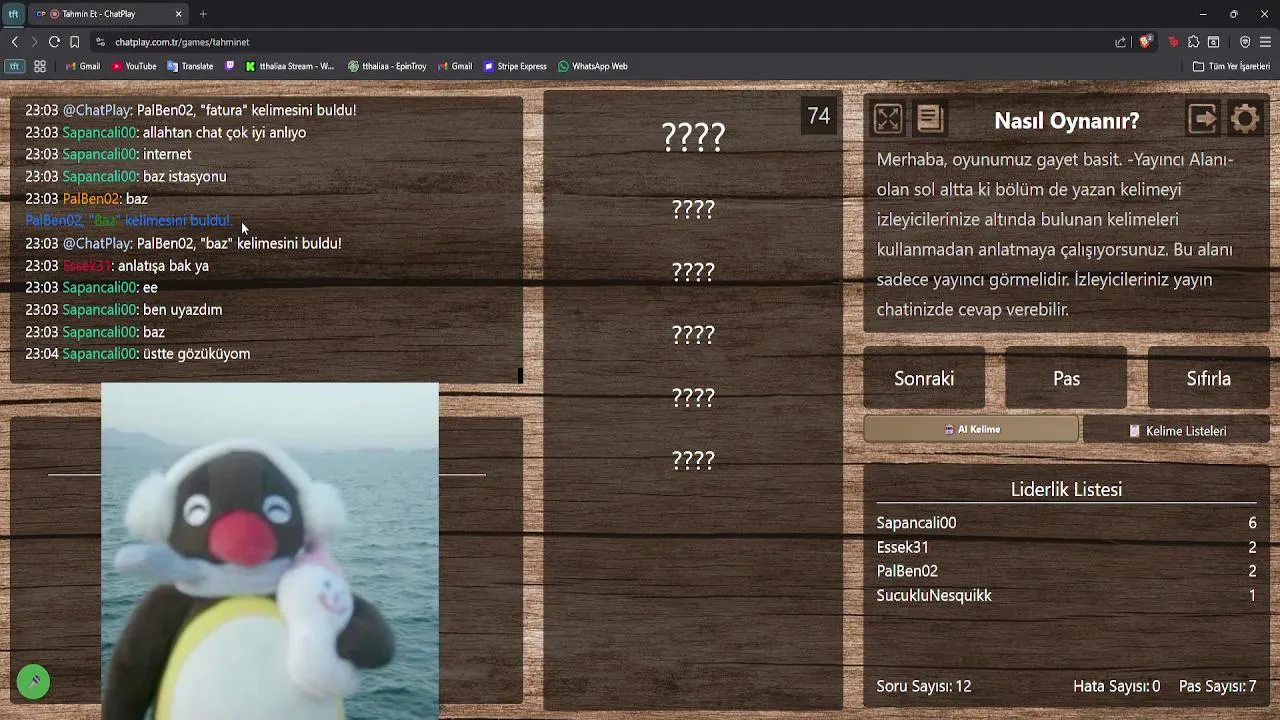This screenshot has height=720, width=1280.
Task: Open the YouTube bookmark
Action: point(134,66)
